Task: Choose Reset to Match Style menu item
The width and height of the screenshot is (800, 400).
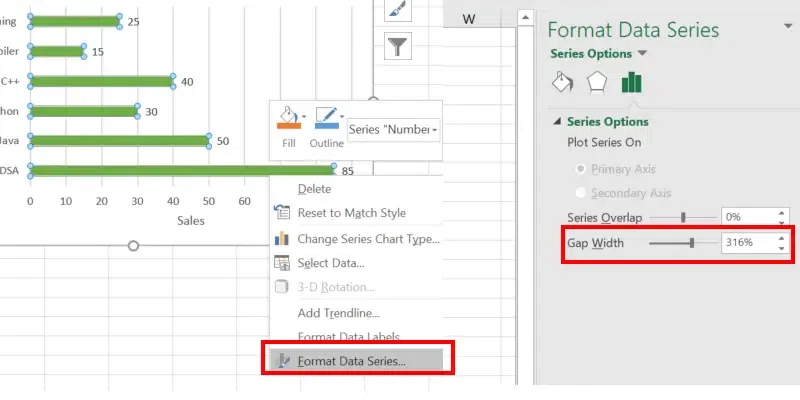Action: [352, 213]
